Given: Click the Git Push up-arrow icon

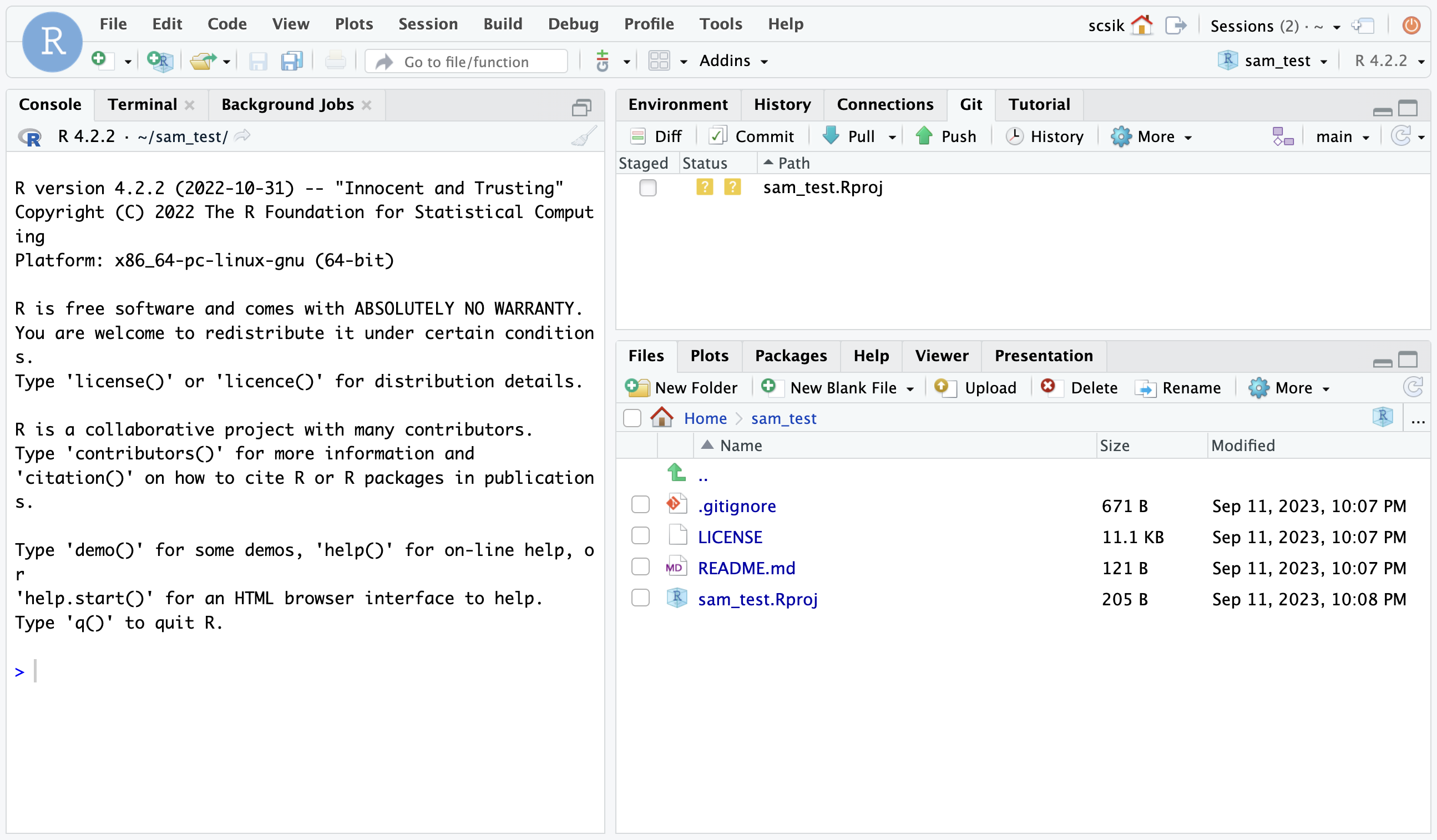Looking at the screenshot, I should click(x=924, y=136).
